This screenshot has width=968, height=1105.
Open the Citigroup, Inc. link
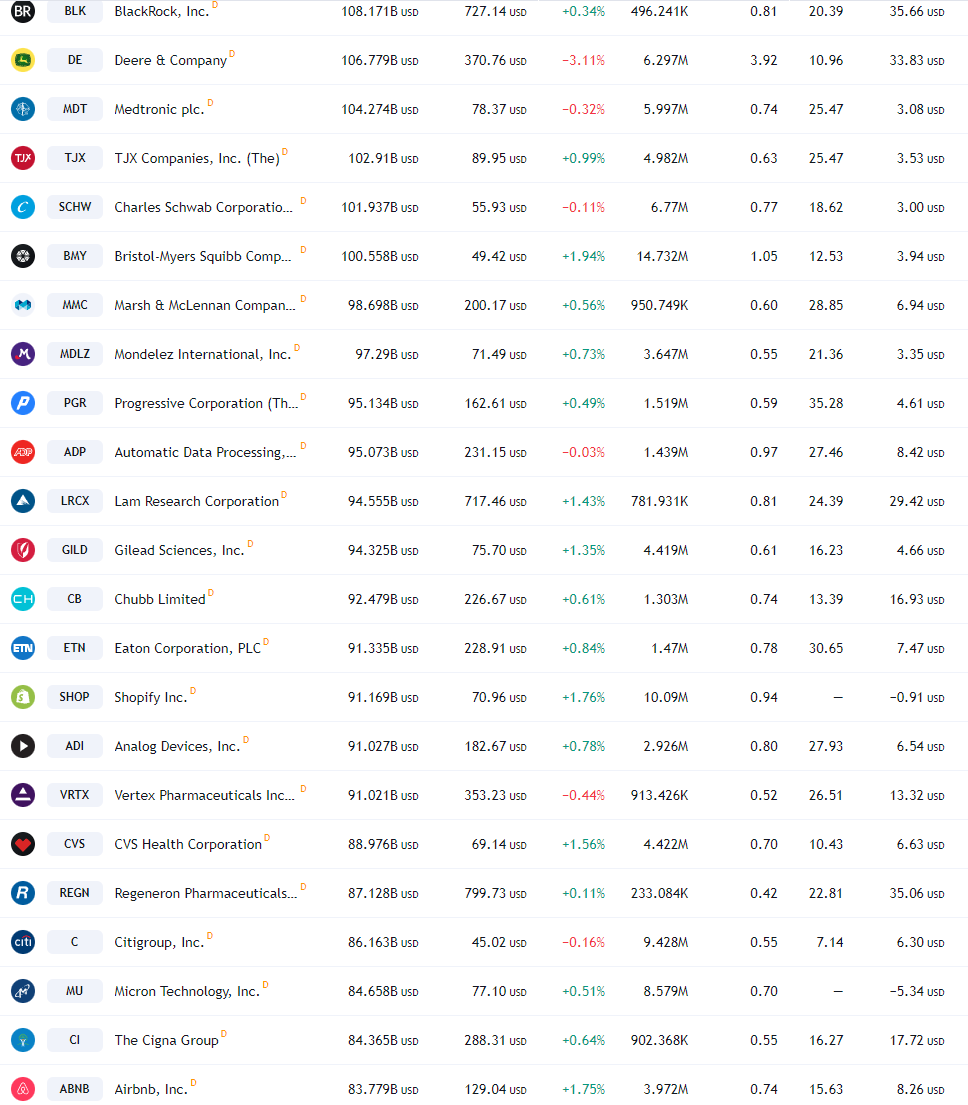(159, 942)
